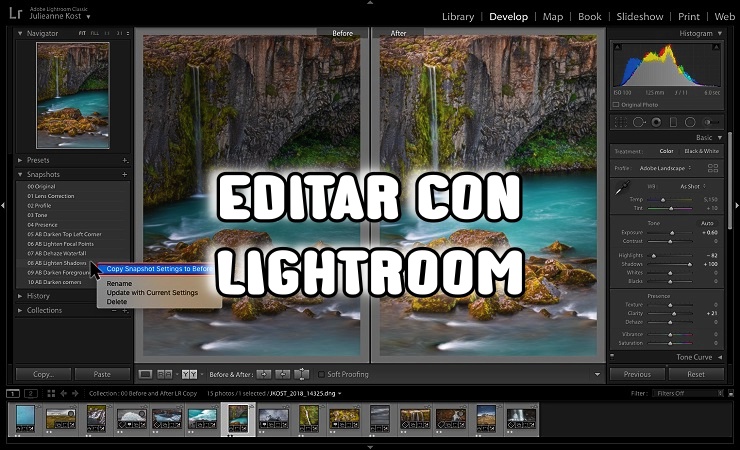
Task: Select the Red Eye Correction tool
Action: tap(656, 122)
